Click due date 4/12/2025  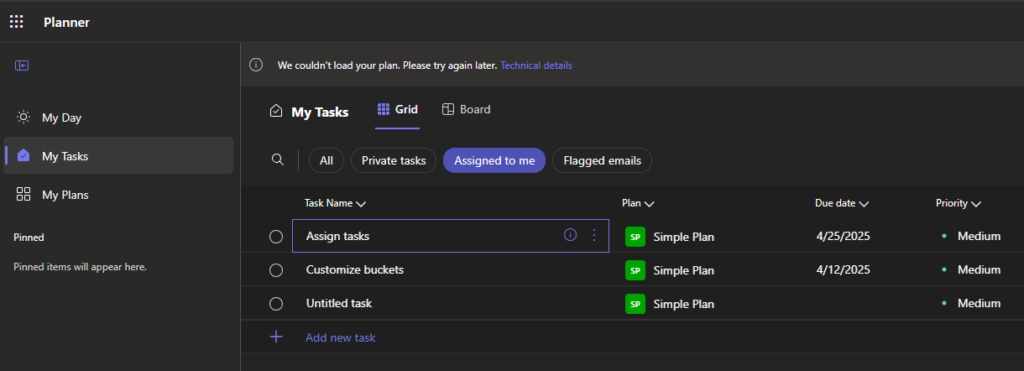pyautogui.click(x=844, y=269)
